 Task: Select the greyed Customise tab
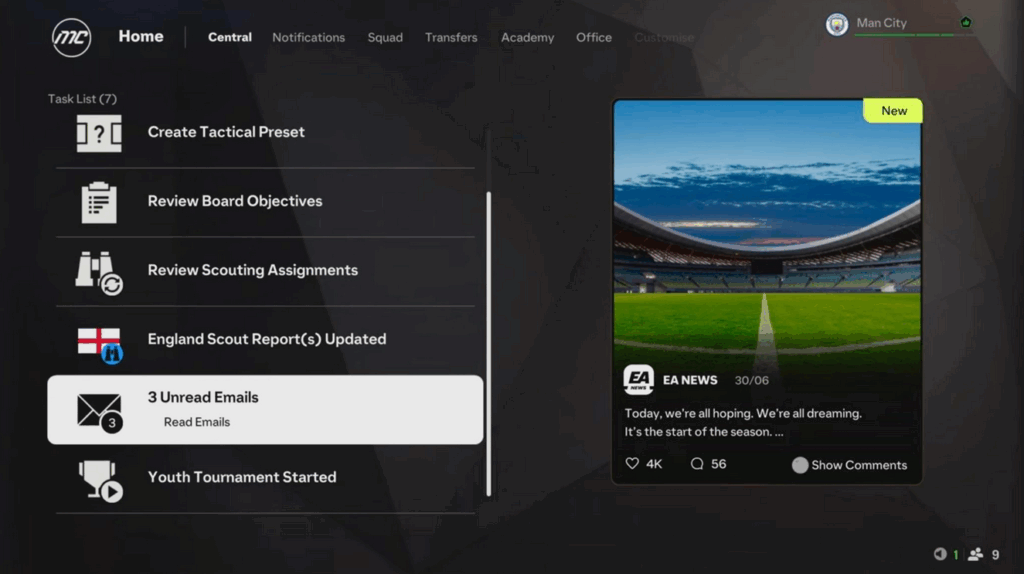664,37
